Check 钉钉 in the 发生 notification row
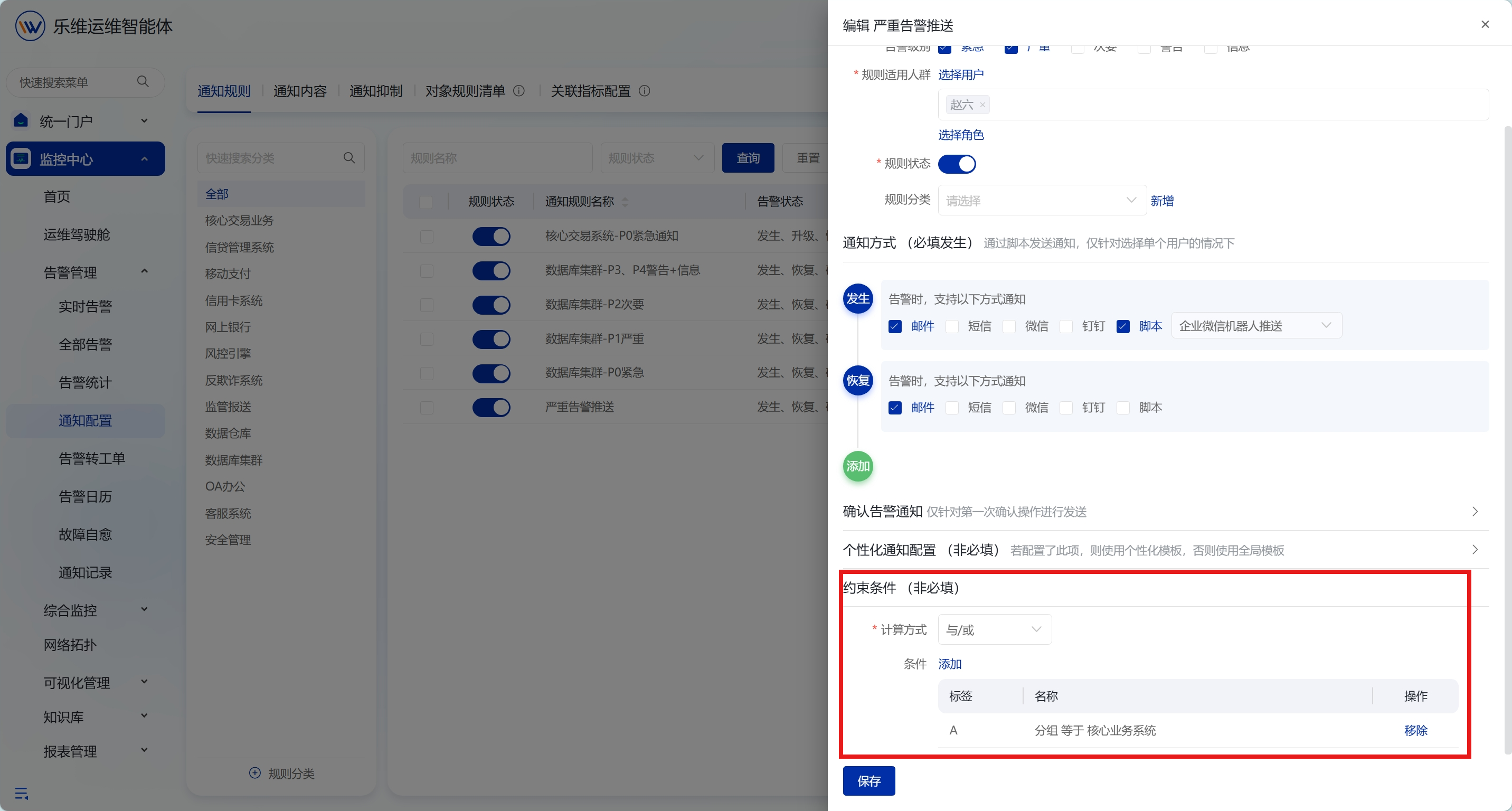This screenshot has height=811, width=1512. 1066,326
